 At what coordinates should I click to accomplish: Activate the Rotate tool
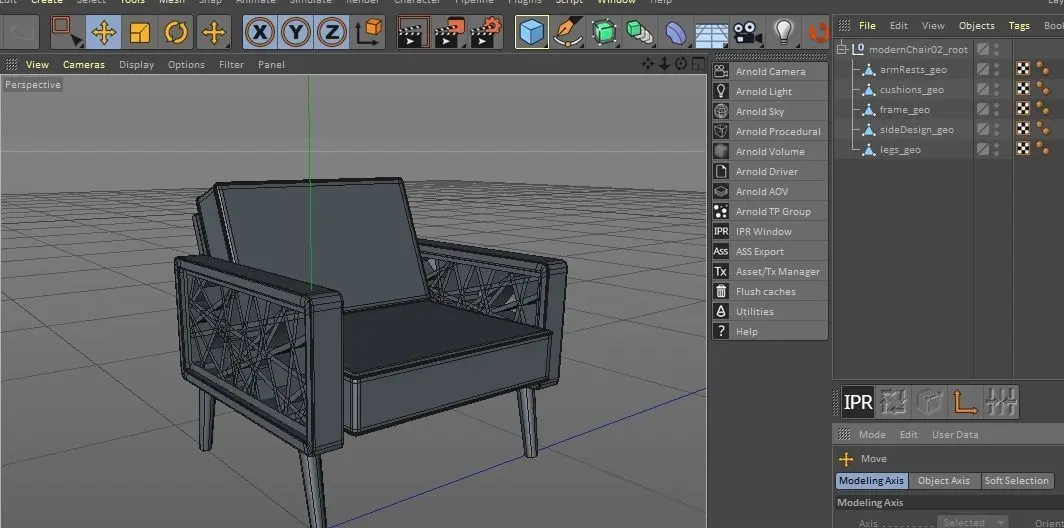[176, 32]
